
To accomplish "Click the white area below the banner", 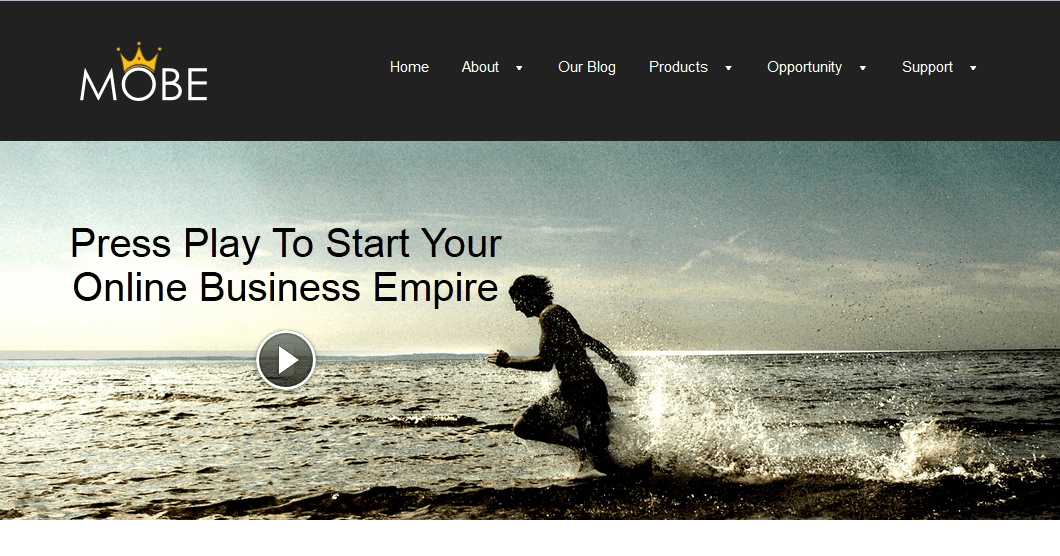I will point(530,538).
